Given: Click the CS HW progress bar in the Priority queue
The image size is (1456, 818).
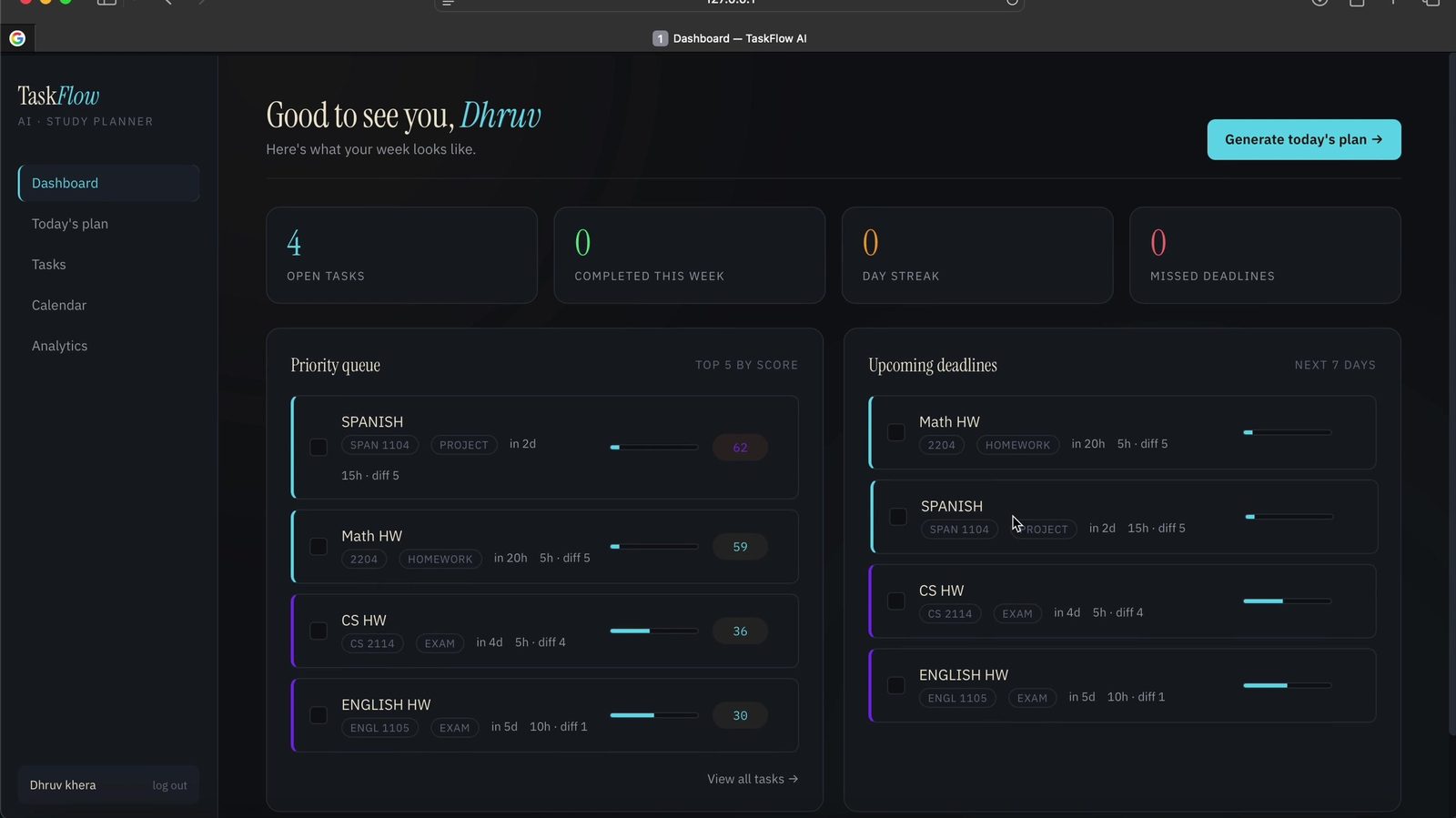Looking at the screenshot, I should (654, 631).
